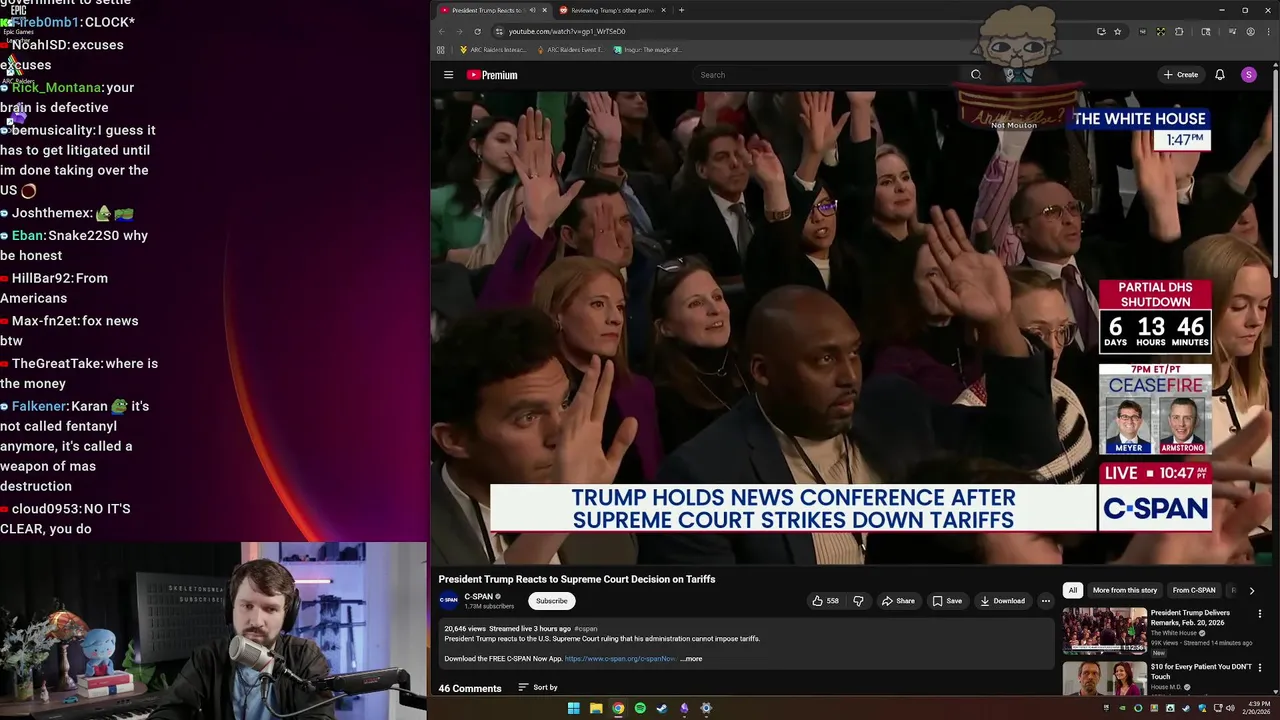The width and height of the screenshot is (1280, 720).
Task: Open File Explorer from taskbar
Action: pyautogui.click(x=596, y=708)
